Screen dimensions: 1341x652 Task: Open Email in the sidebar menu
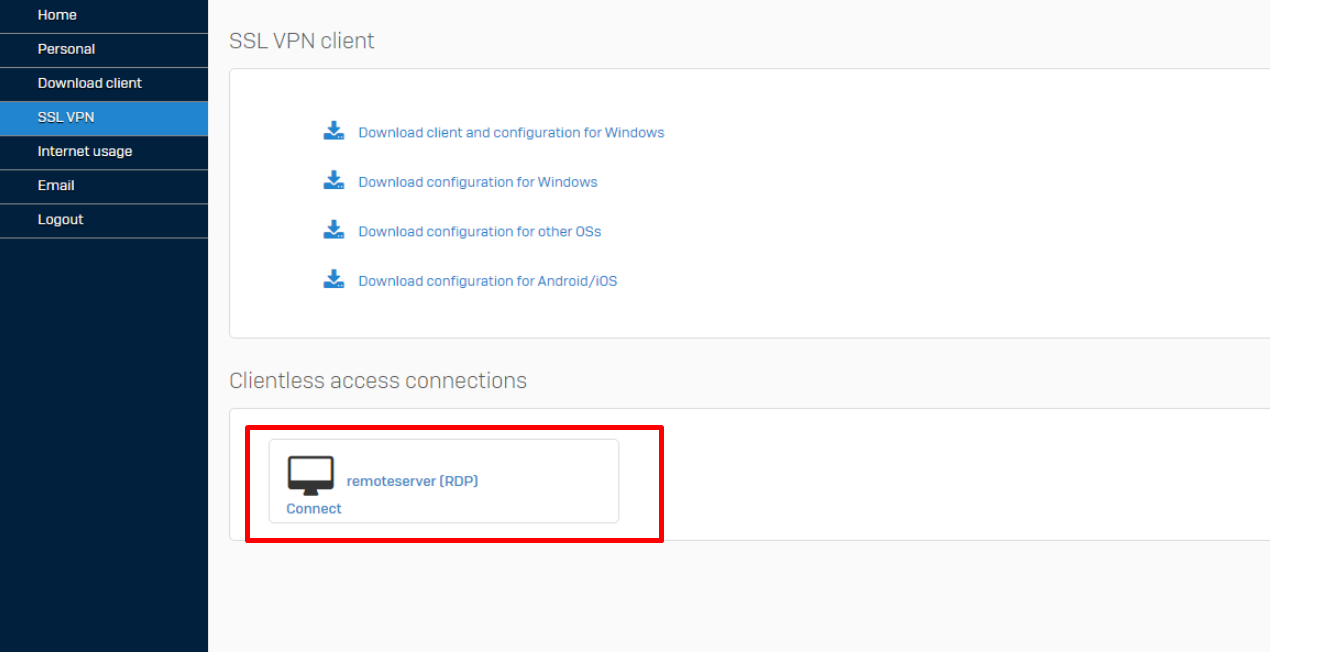56,185
